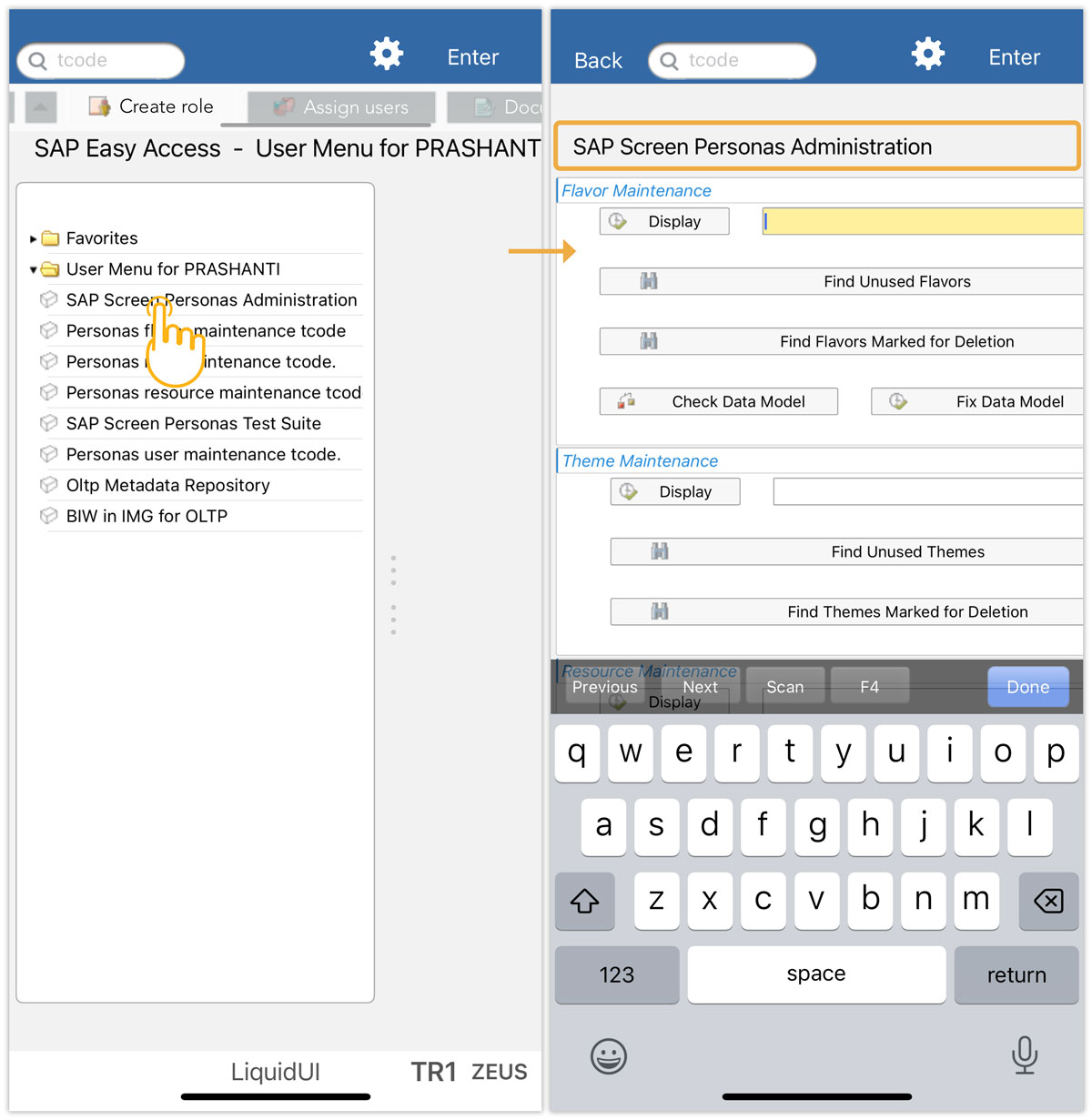This screenshot has width=1092, height=1120.
Task: Click Find Themes Marked for Deletion
Action: (x=846, y=612)
